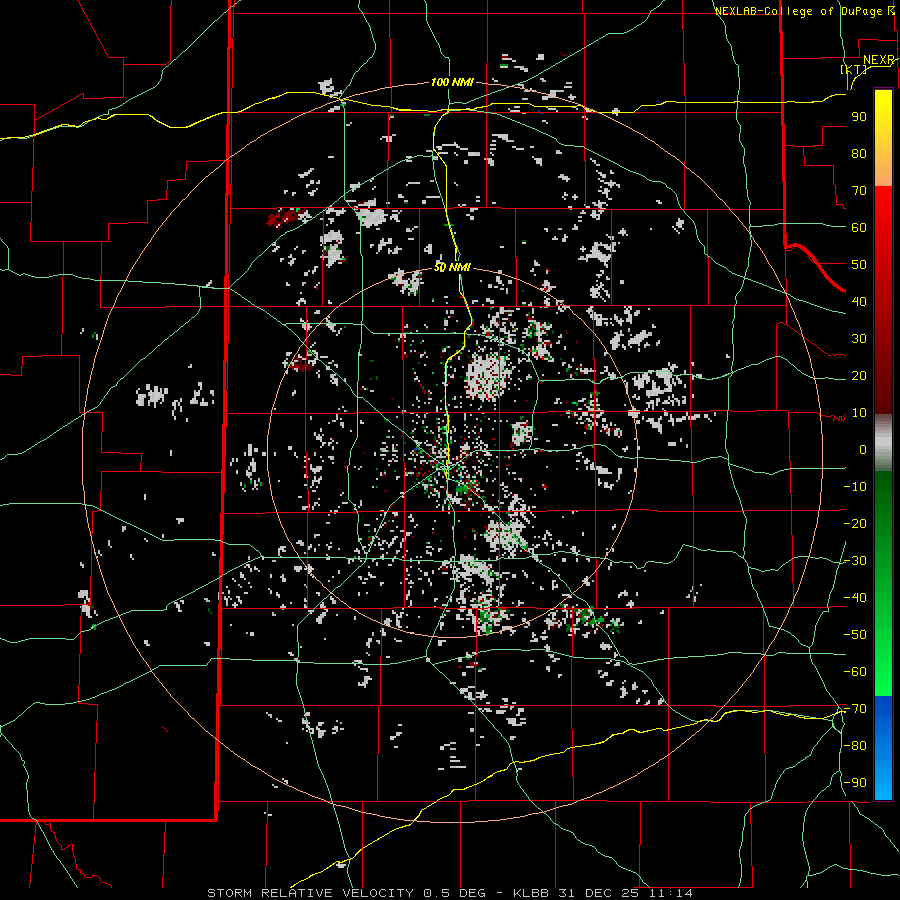The height and width of the screenshot is (900, 900).
Task: Click the 10 value on velocity scale
Action: (x=859, y=413)
